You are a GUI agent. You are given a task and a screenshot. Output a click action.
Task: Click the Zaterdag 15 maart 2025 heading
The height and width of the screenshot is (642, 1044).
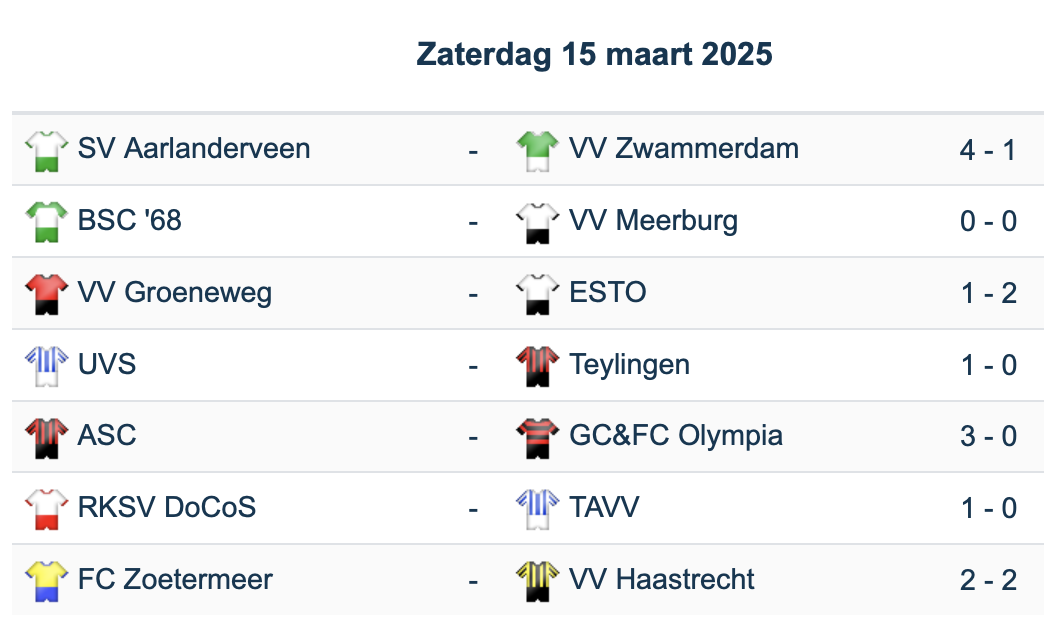594,54
